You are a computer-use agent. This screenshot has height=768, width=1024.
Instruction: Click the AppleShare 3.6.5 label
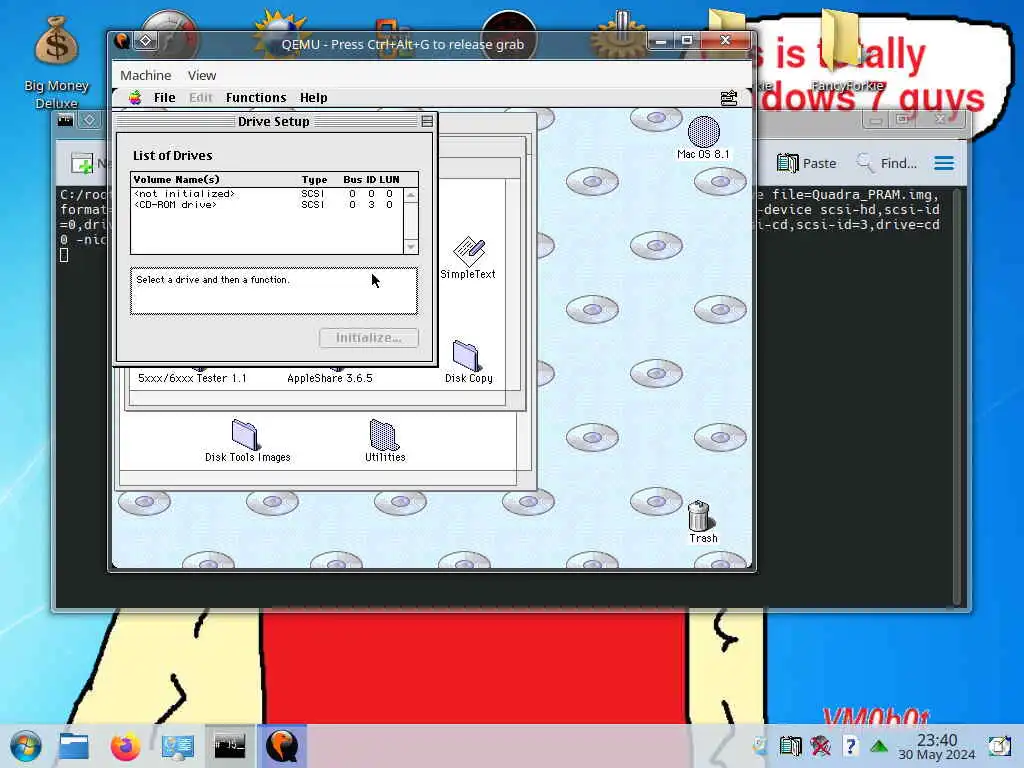pyautogui.click(x=330, y=378)
